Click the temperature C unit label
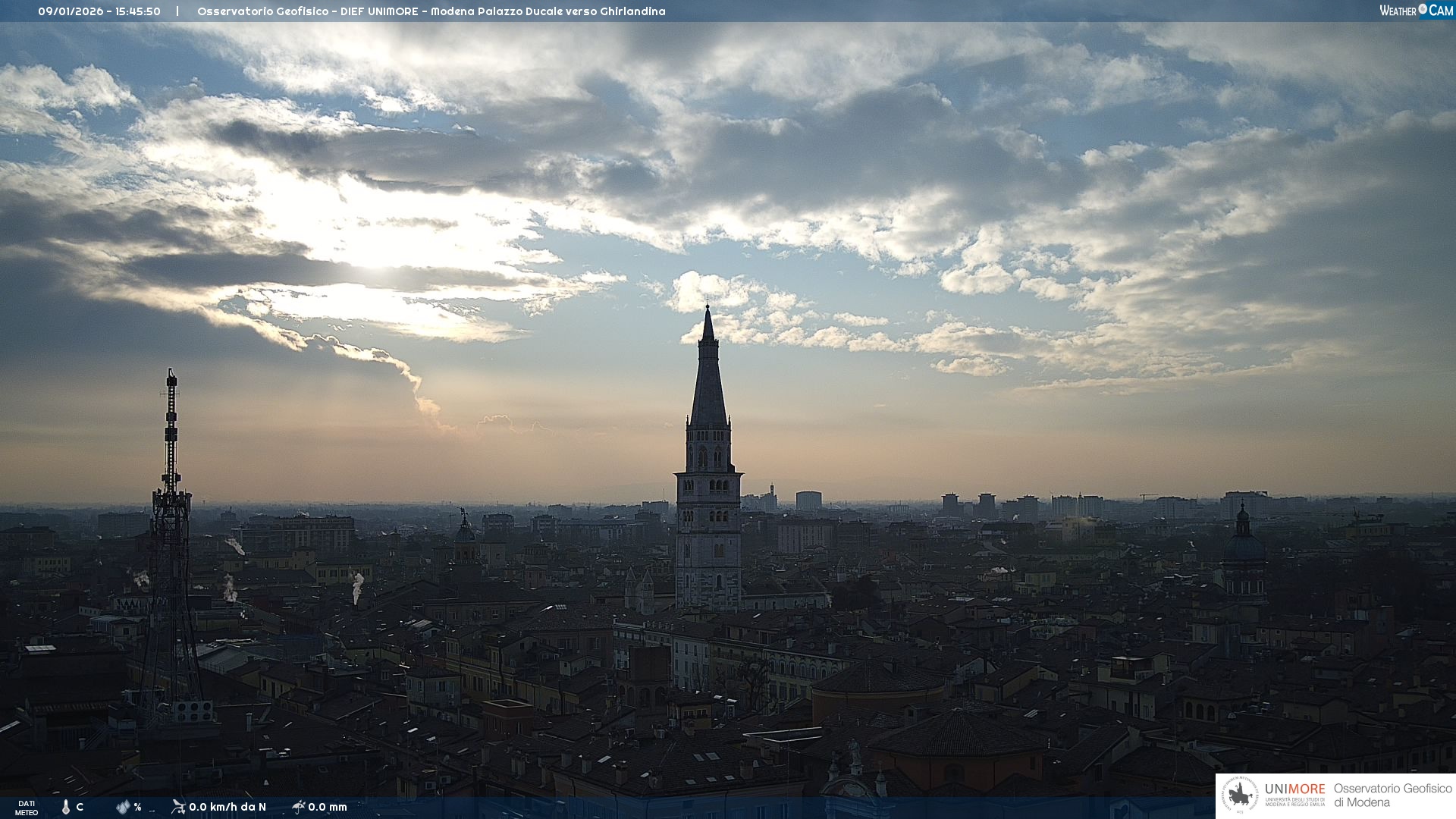This screenshot has height=819, width=1456. pyautogui.click(x=80, y=808)
